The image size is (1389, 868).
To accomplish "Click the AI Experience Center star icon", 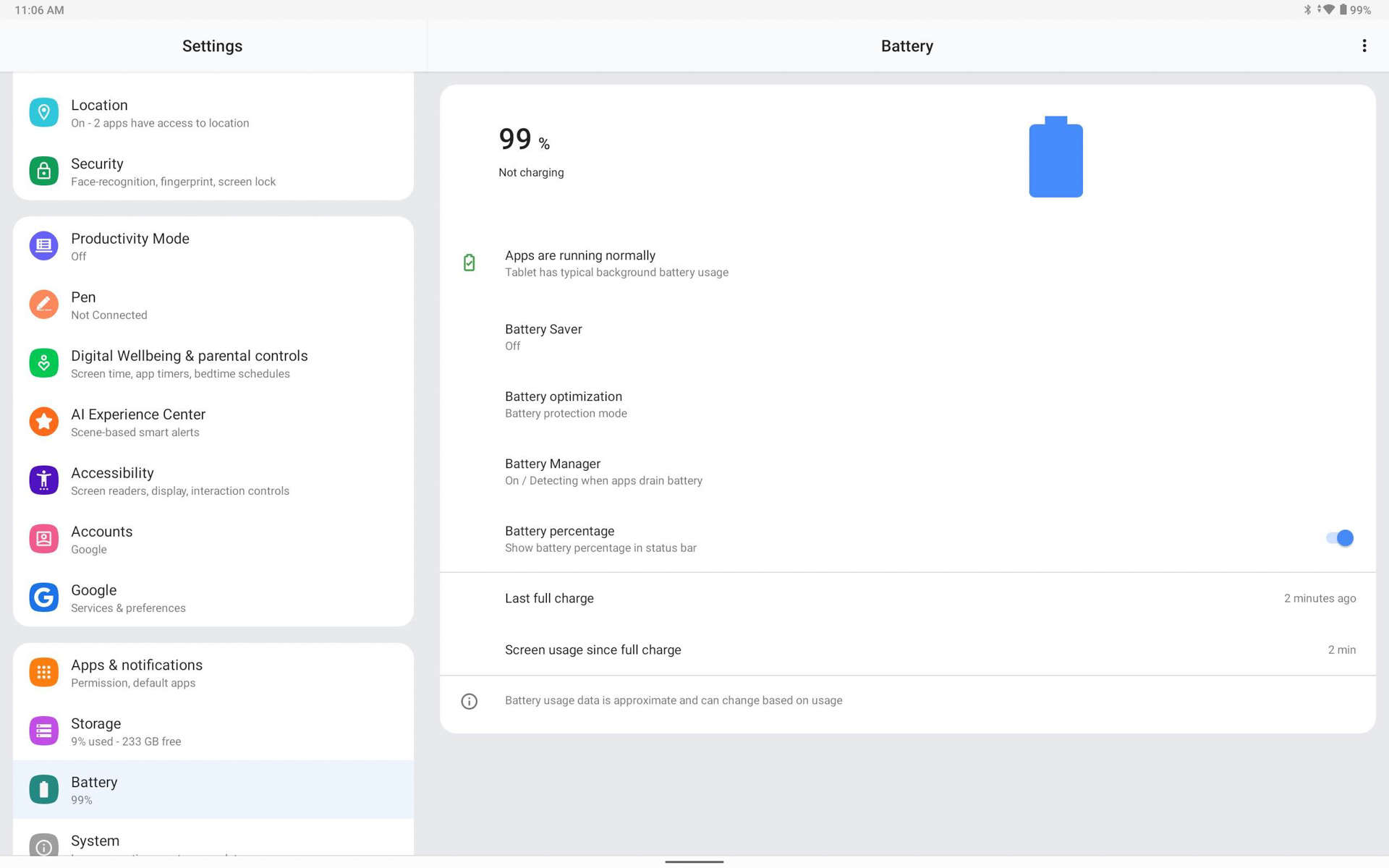I will (43, 422).
